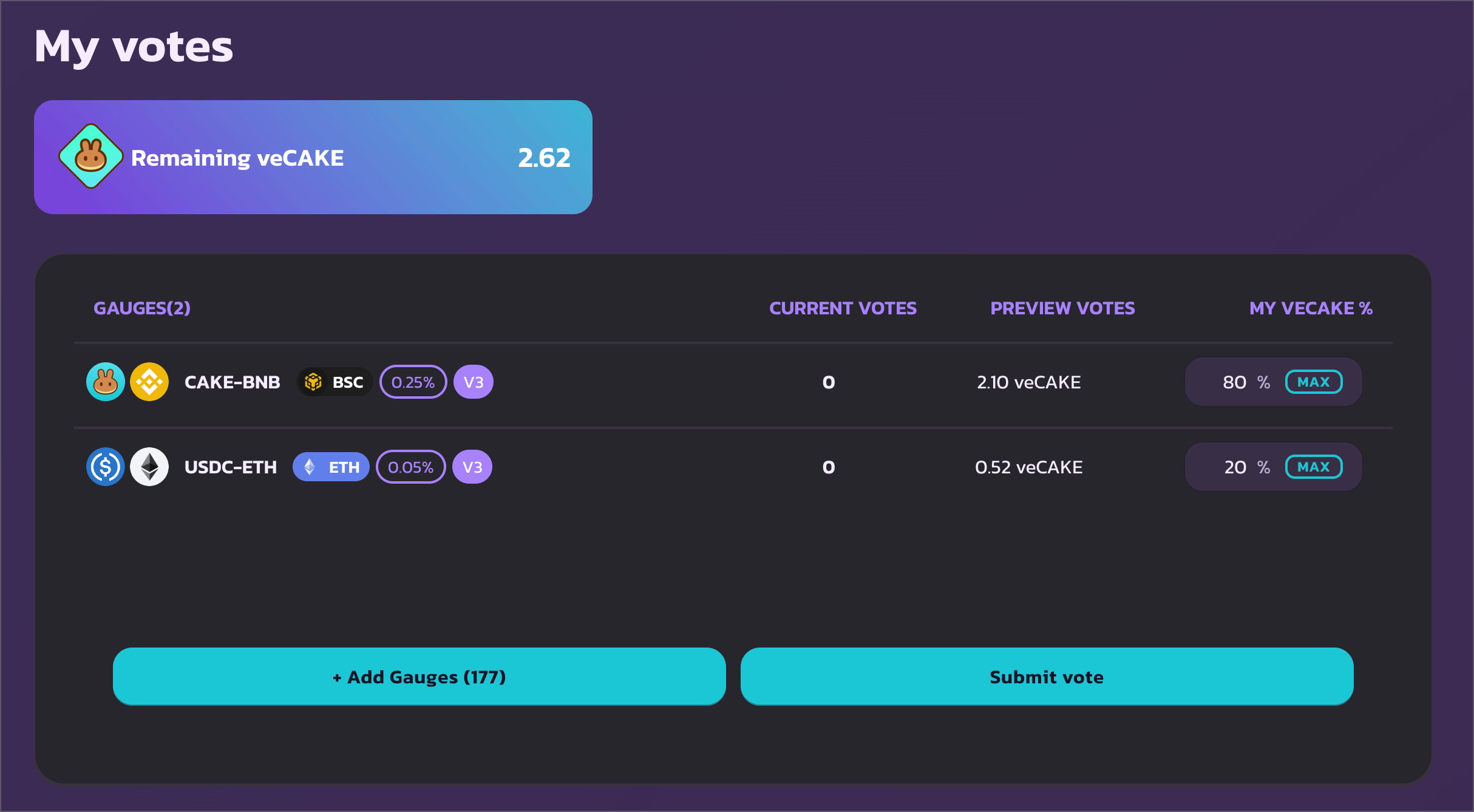Click the 0.25% fee tier tag
The width and height of the screenshot is (1474, 812).
[x=413, y=382]
